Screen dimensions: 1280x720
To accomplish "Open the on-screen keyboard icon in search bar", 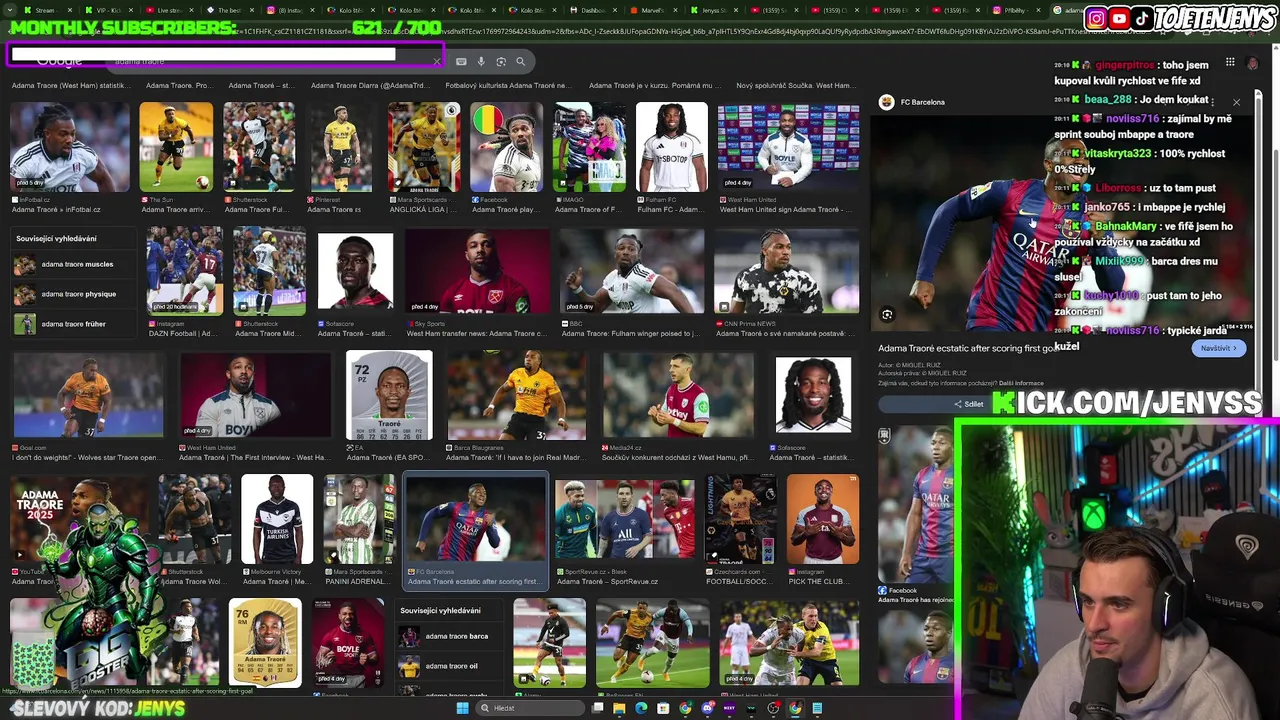I will (461, 61).
